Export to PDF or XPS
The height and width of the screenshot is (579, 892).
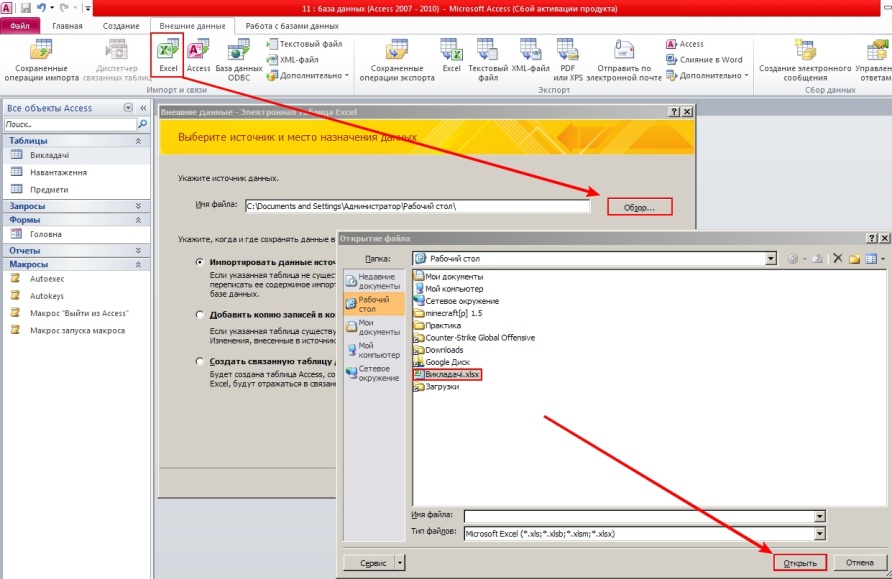click(568, 60)
